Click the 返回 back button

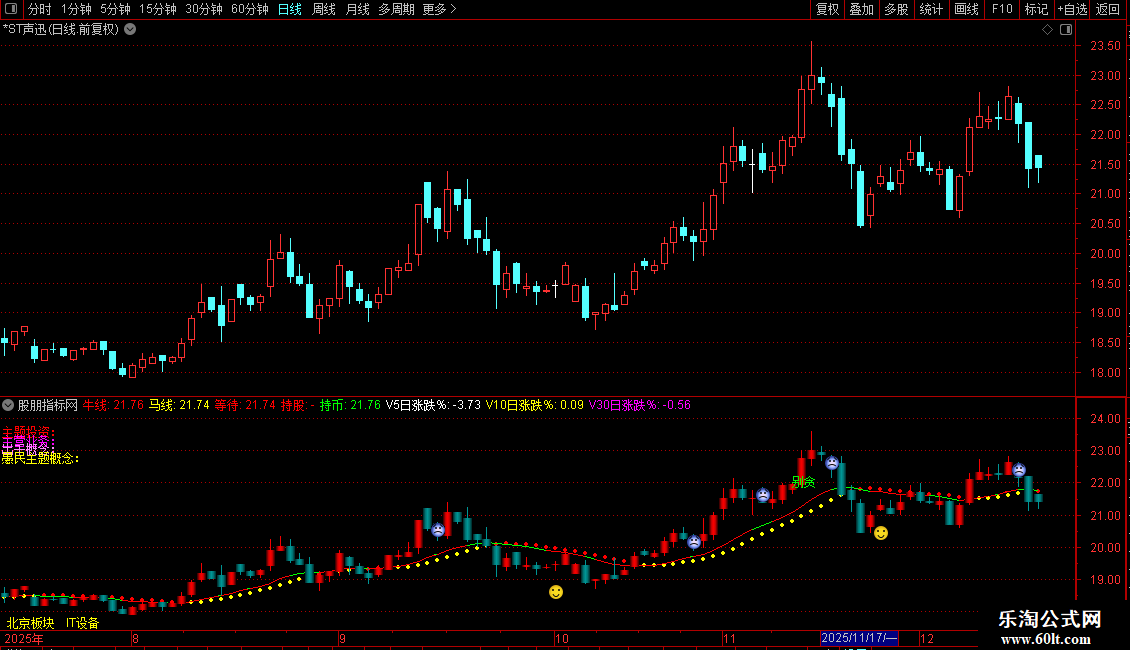click(1108, 9)
